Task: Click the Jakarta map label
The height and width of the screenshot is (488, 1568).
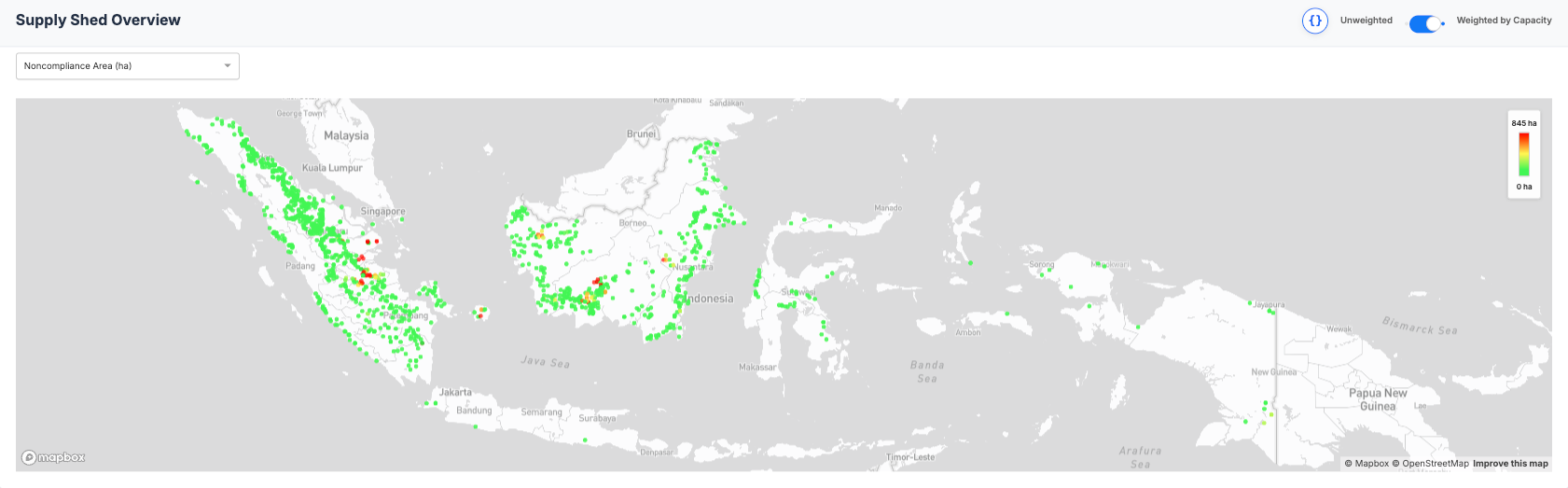Action: (x=455, y=393)
